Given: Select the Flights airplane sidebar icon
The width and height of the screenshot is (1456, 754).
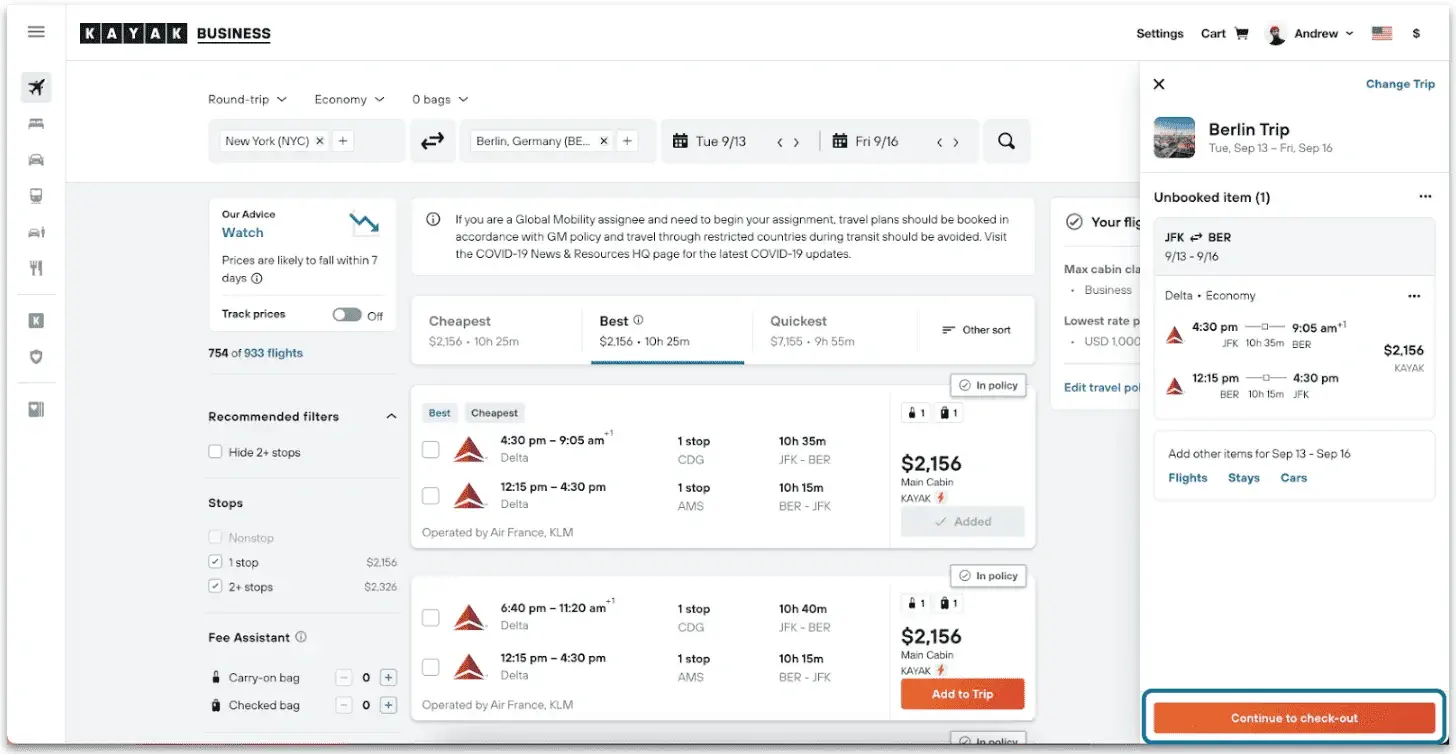Looking at the screenshot, I should 36,88.
